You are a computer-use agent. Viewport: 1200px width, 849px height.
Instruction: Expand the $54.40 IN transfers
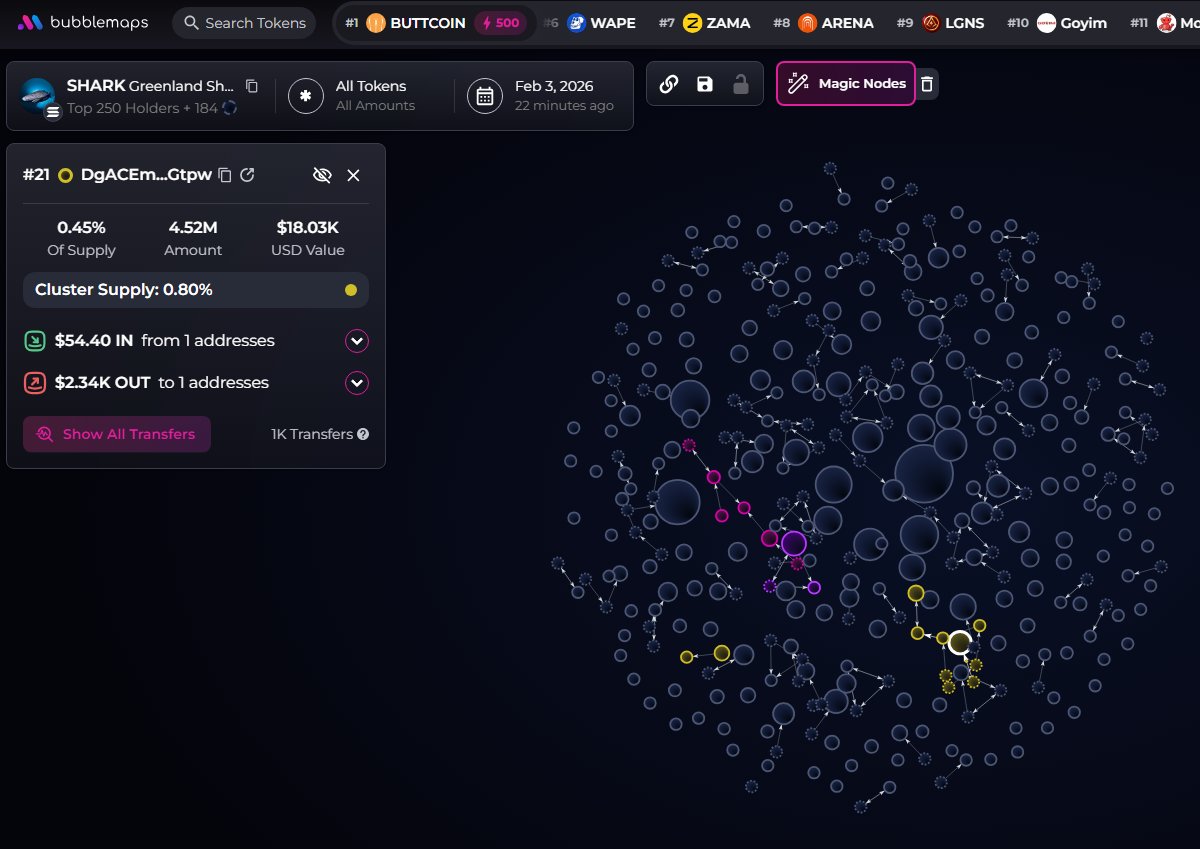point(357,341)
